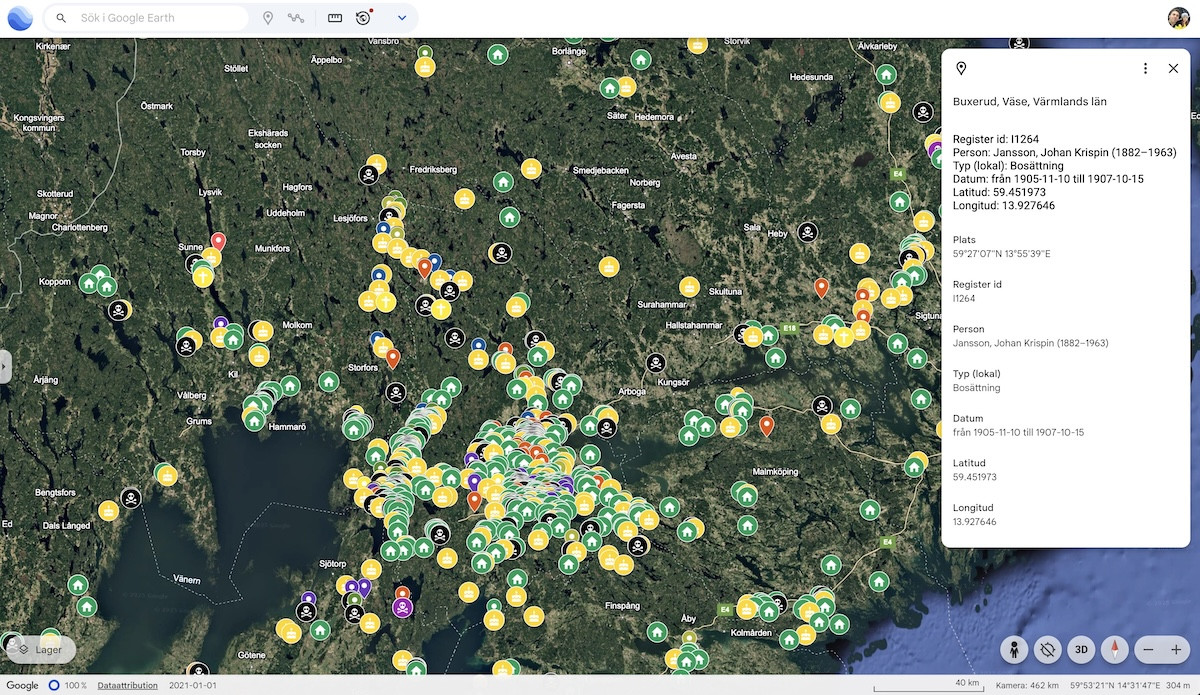Reset orientation with the compass
The height and width of the screenshot is (695, 1200).
click(1114, 649)
